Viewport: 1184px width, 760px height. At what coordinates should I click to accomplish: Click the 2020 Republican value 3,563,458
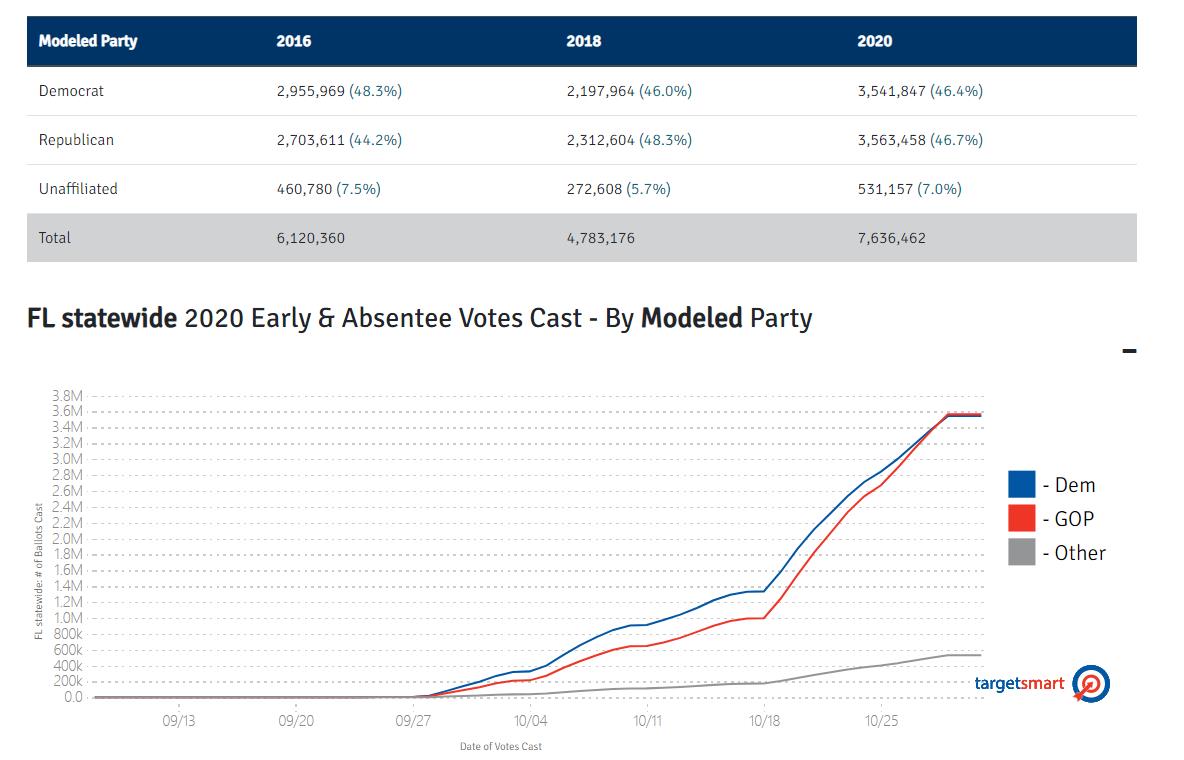(x=891, y=140)
